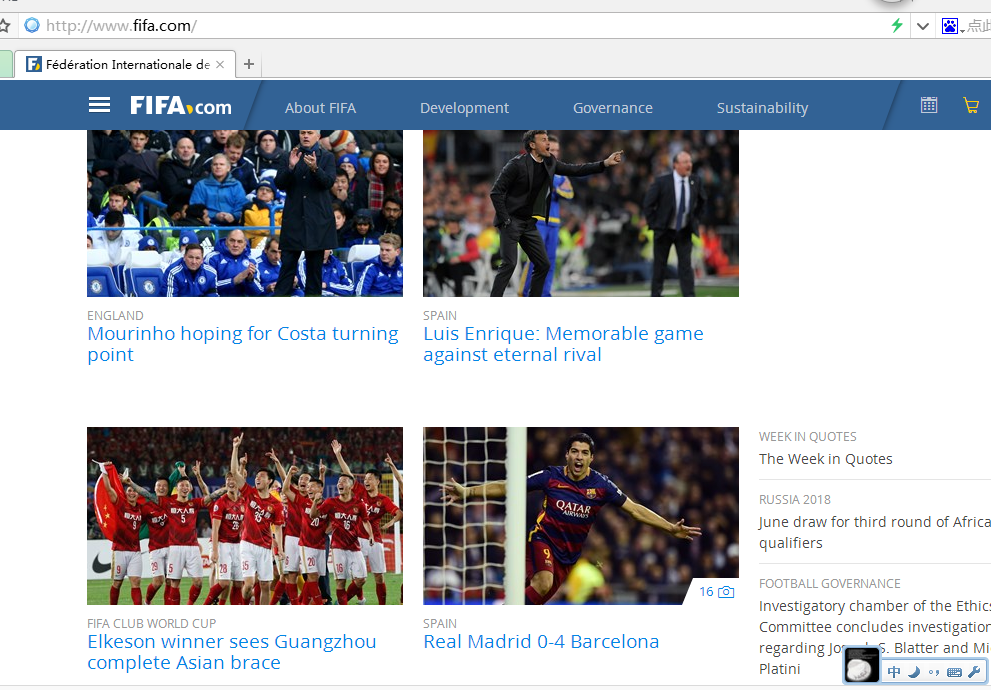Click SPAIN label above Real Madrid headline
Viewport: 991px width, 690px height.
point(440,624)
